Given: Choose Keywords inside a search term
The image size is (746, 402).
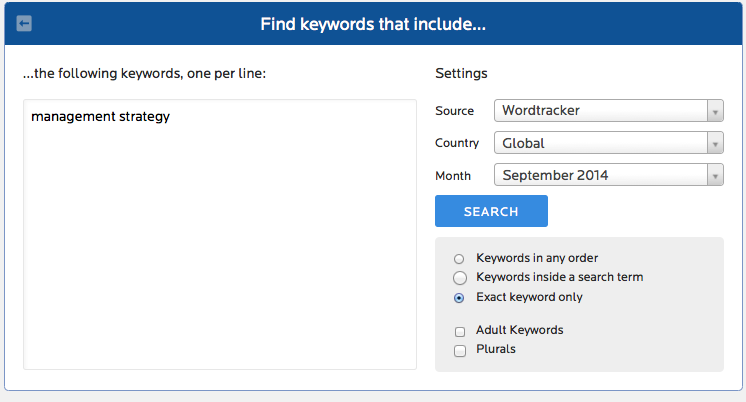Looking at the screenshot, I should coord(460,278).
